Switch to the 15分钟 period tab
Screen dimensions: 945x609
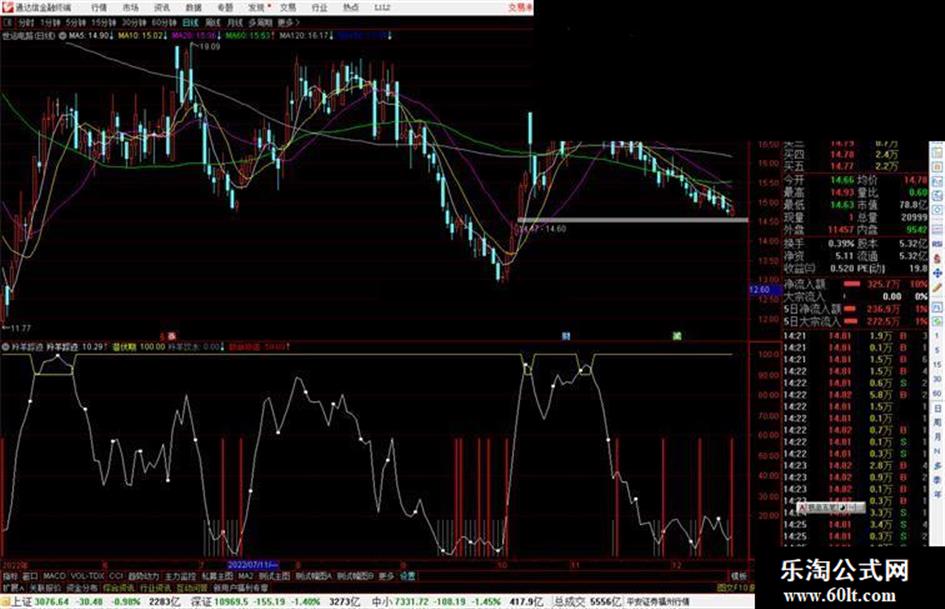[104, 23]
